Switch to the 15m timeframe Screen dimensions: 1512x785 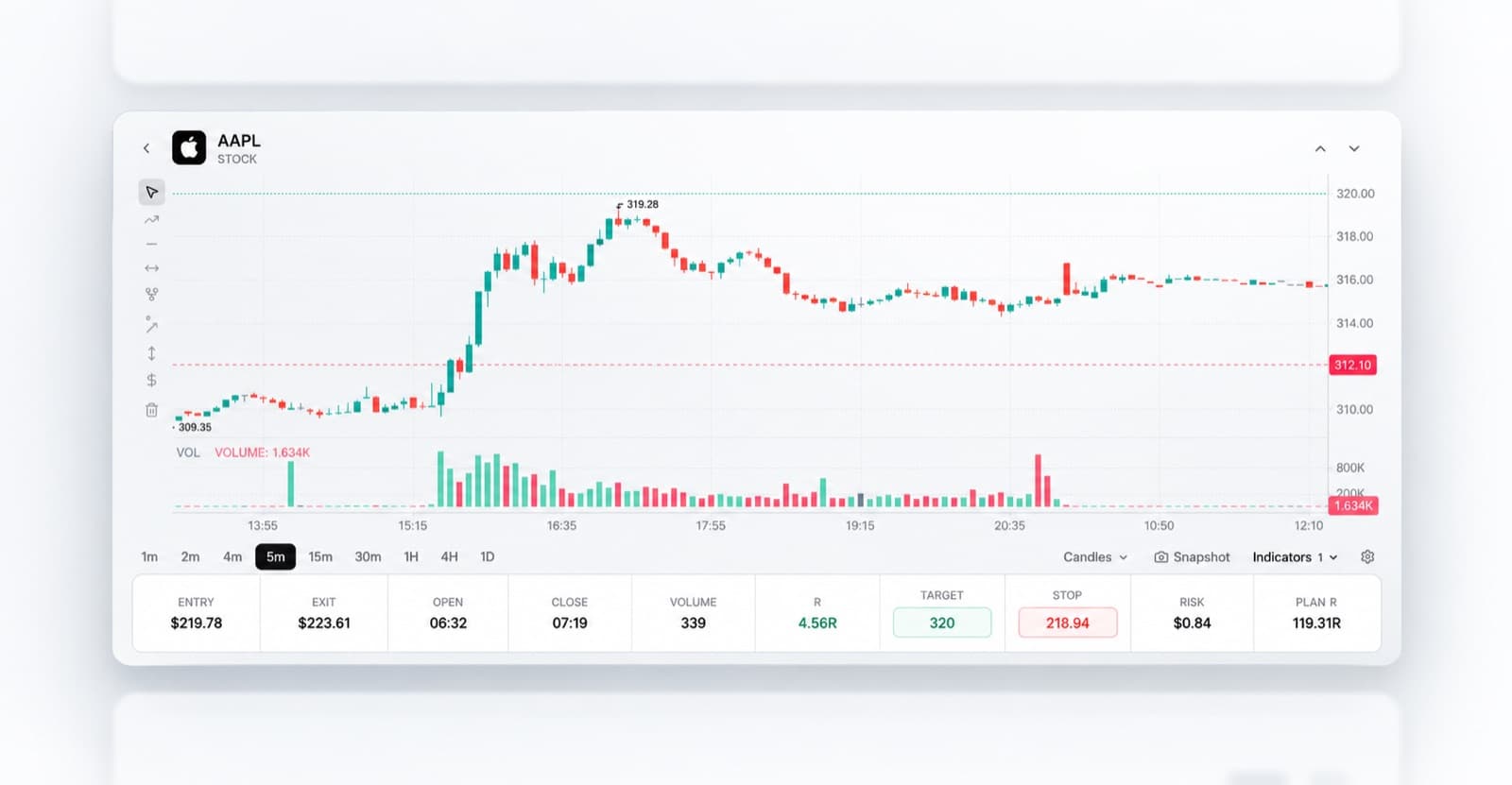[320, 557]
